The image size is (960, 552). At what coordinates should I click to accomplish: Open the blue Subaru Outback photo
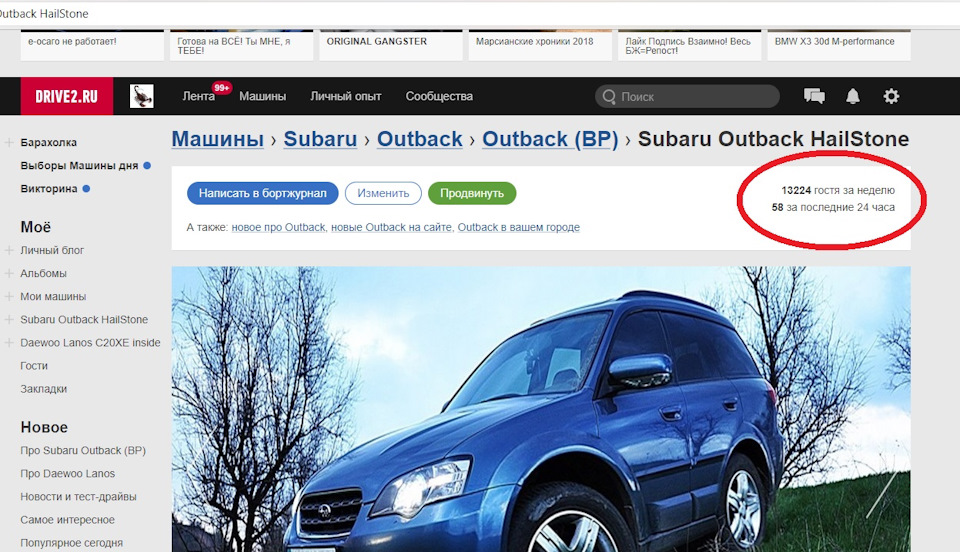pyautogui.click(x=541, y=409)
